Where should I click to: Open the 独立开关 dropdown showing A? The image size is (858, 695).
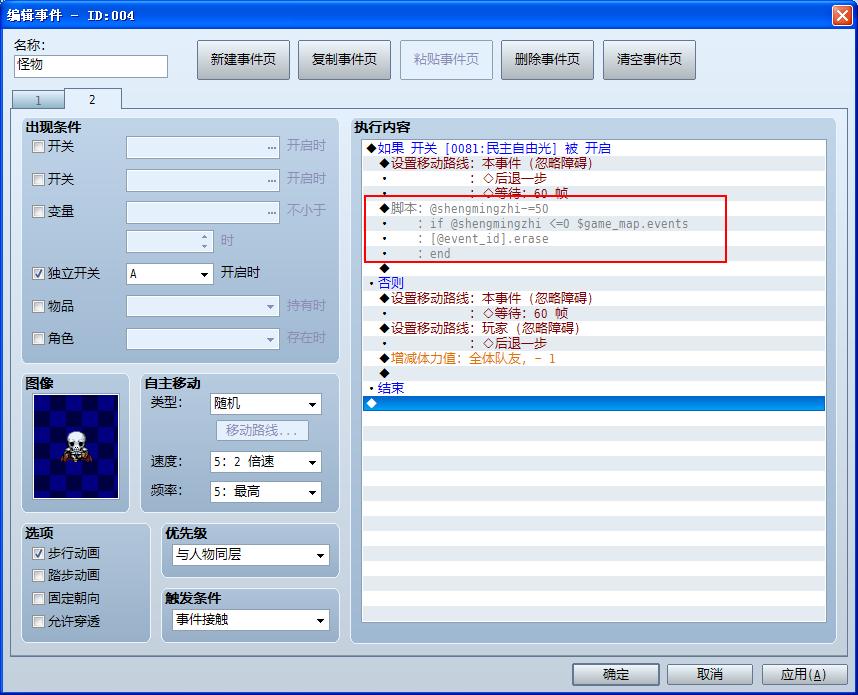pos(170,274)
